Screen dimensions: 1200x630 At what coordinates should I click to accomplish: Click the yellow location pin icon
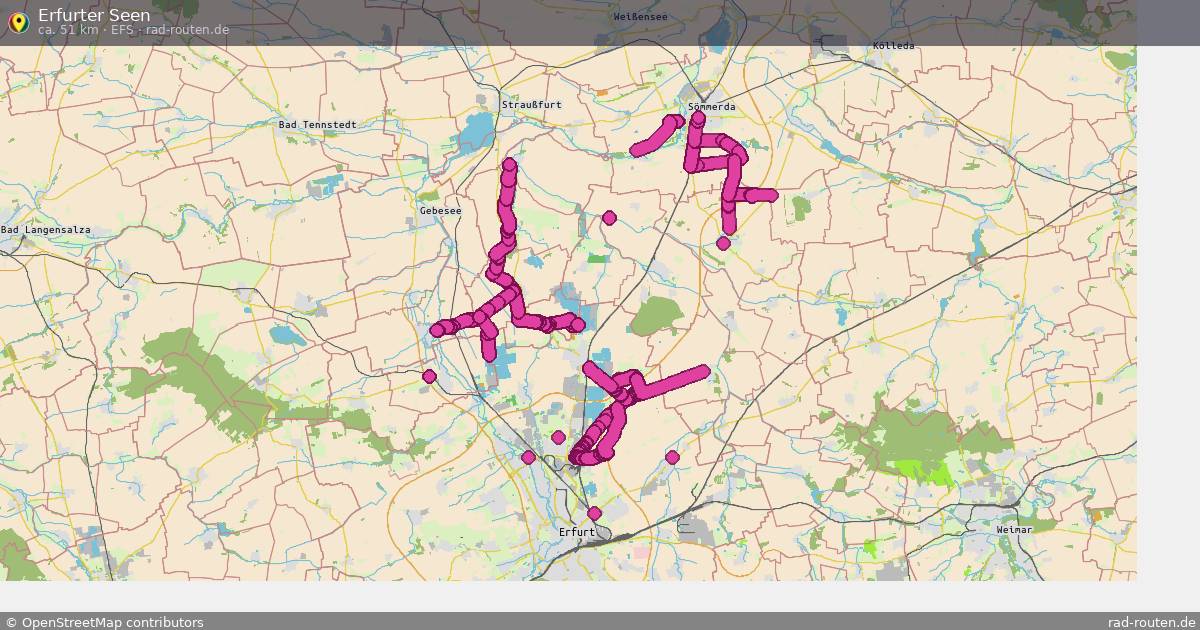(x=17, y=22)
